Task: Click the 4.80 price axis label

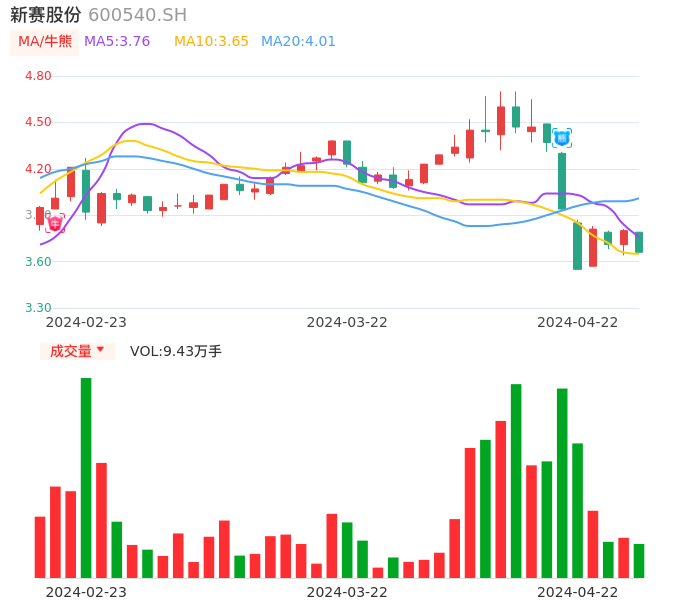Action: 38,76
